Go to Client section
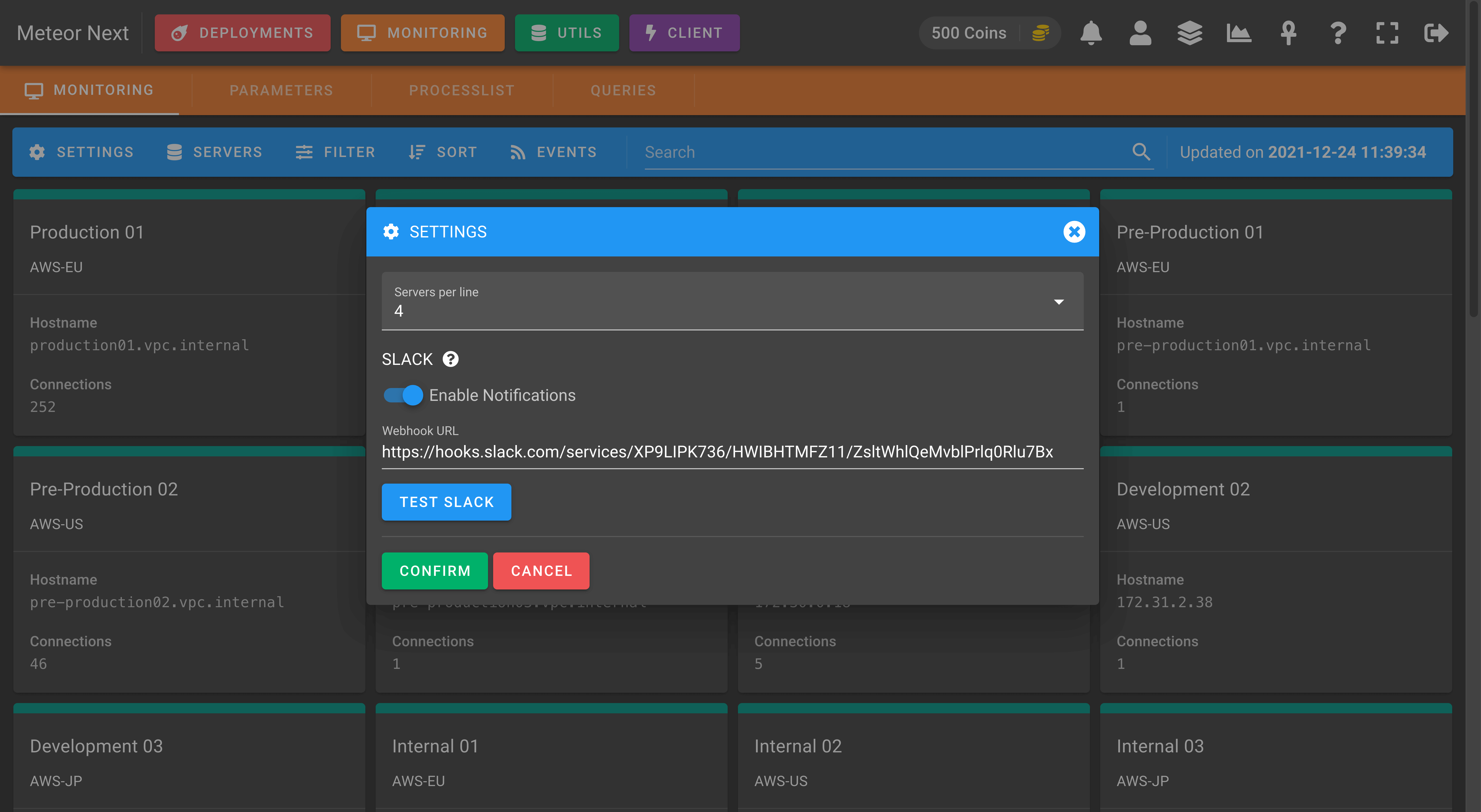Screen dimensions: 1481x812 click(x=684, y=33)
